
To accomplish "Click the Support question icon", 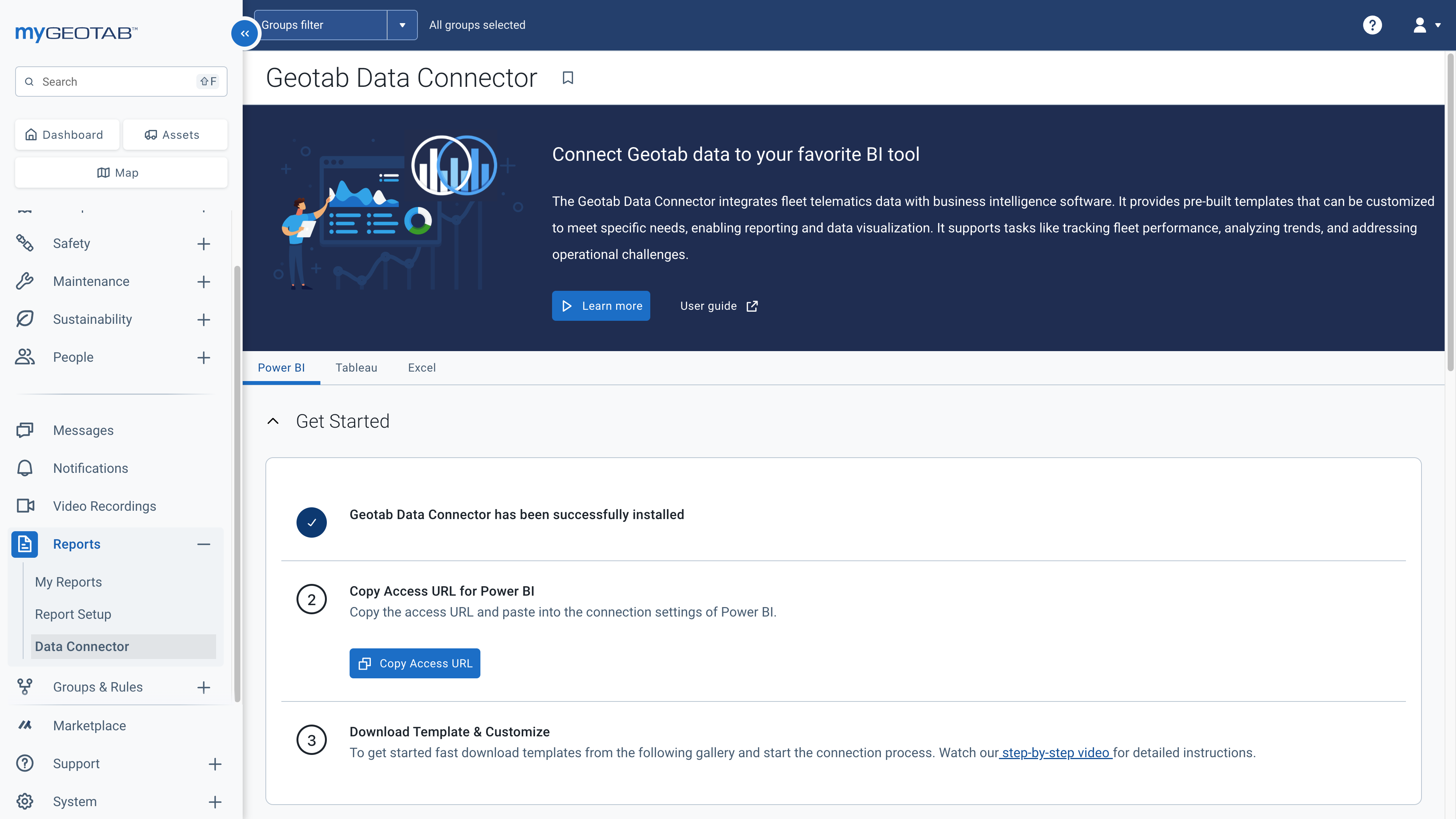I will pos(25,763).
